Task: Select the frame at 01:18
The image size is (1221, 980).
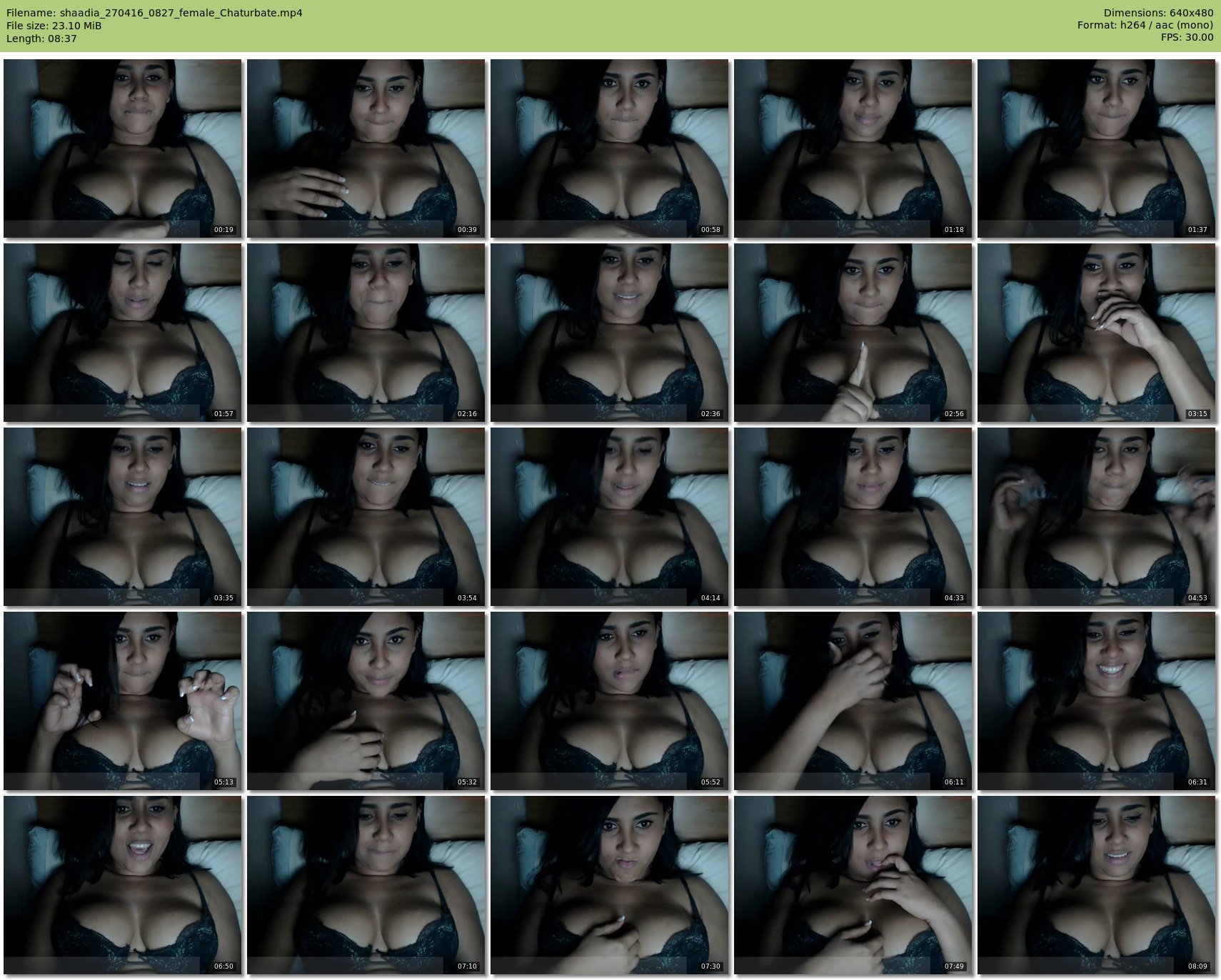Action: point(853,148)
